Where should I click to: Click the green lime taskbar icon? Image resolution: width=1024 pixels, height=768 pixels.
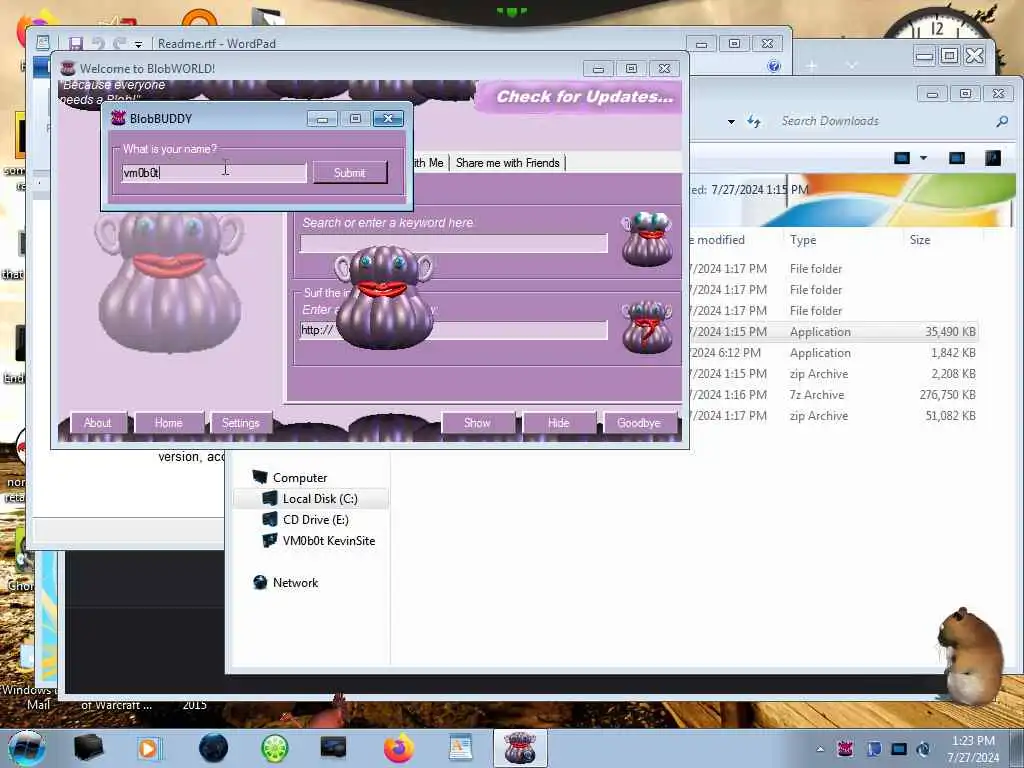click(275, 748)
